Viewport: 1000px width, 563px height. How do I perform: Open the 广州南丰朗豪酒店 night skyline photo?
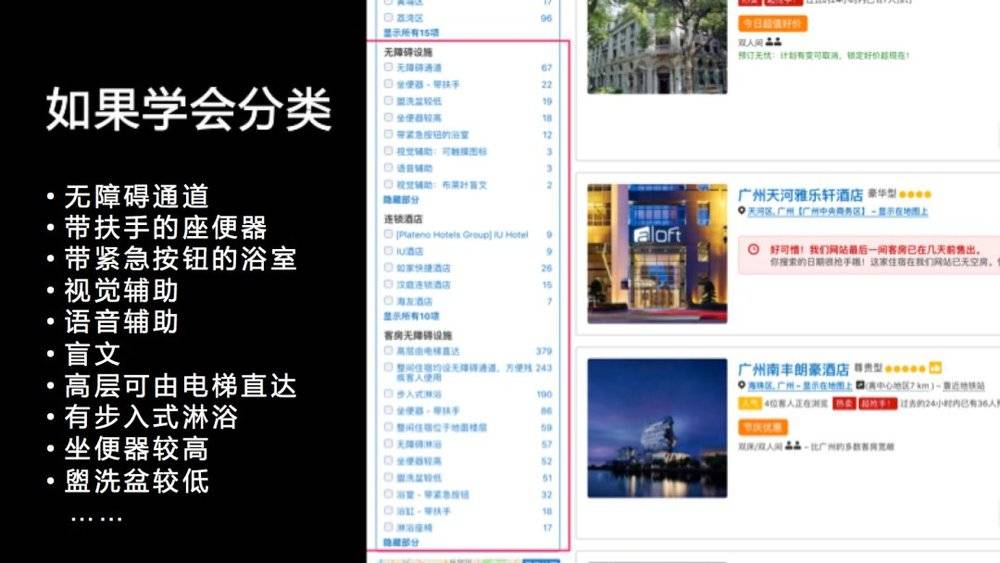[656, 428]
